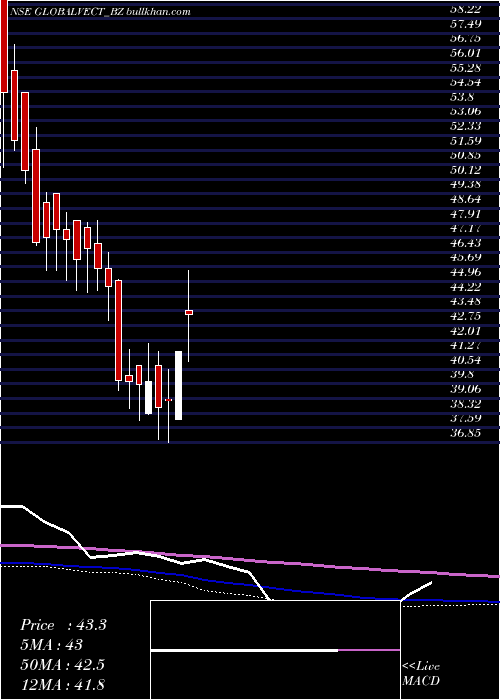The width and height of the screenshot is (500, 700).
Task: Click the 47.91 price level label
Action: pyautogui.click(x=466, y=214)
